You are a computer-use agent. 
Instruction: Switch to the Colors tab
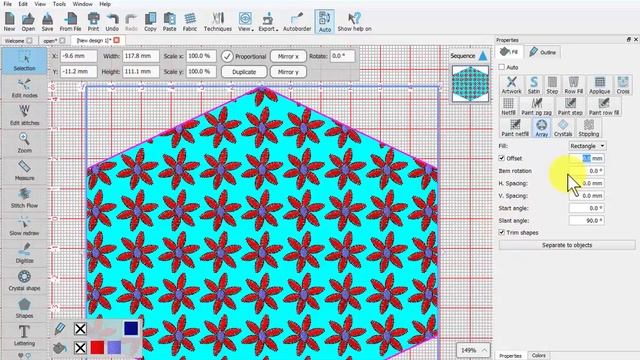point(538,356)
